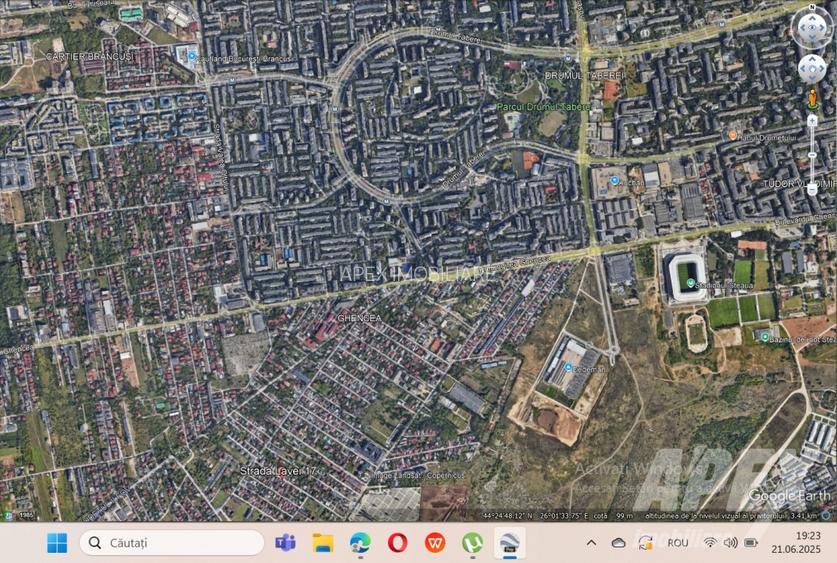Click the Strada Laver 17 label

278,471
